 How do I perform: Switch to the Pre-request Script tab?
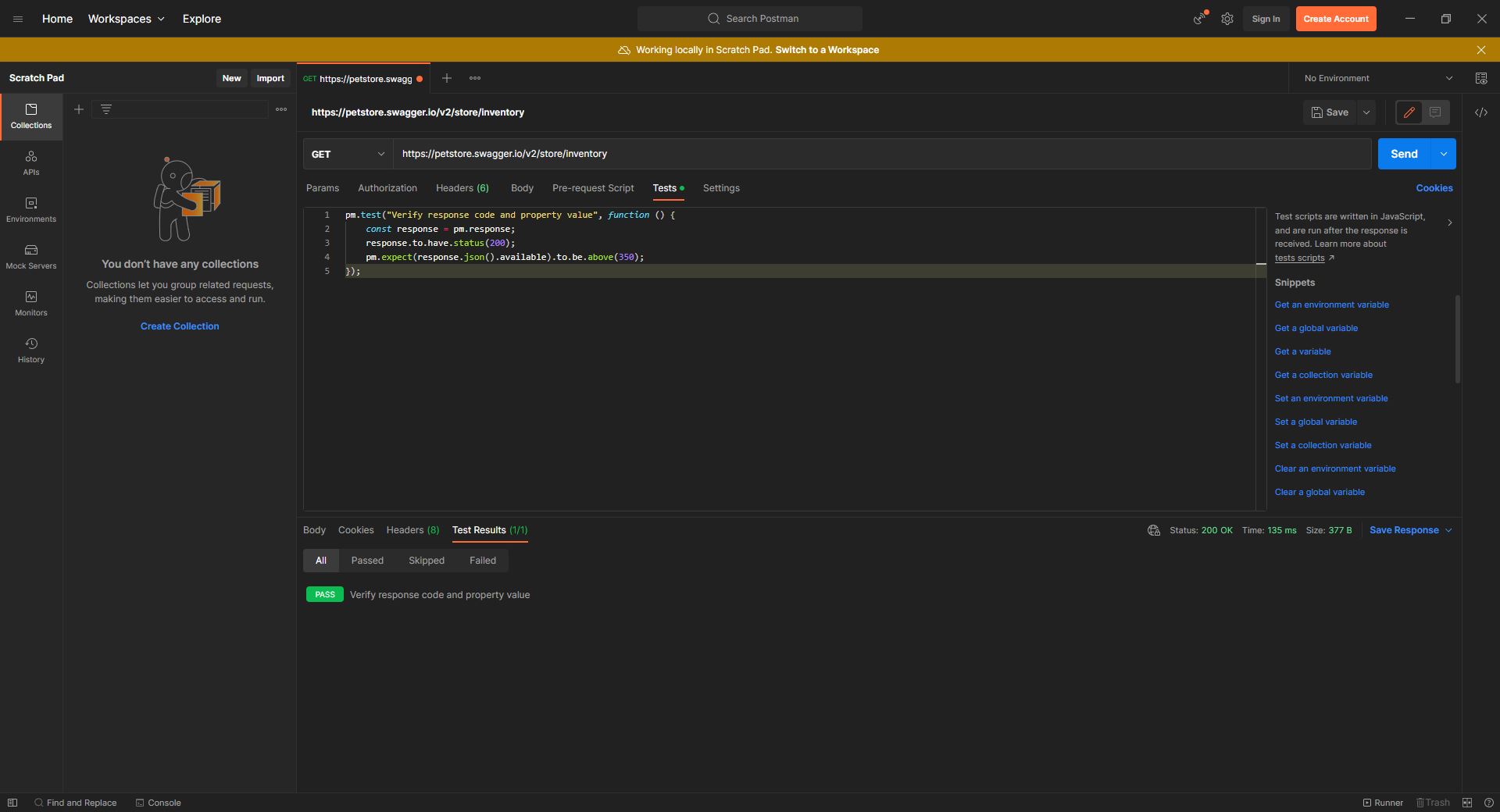pos(593,188)
